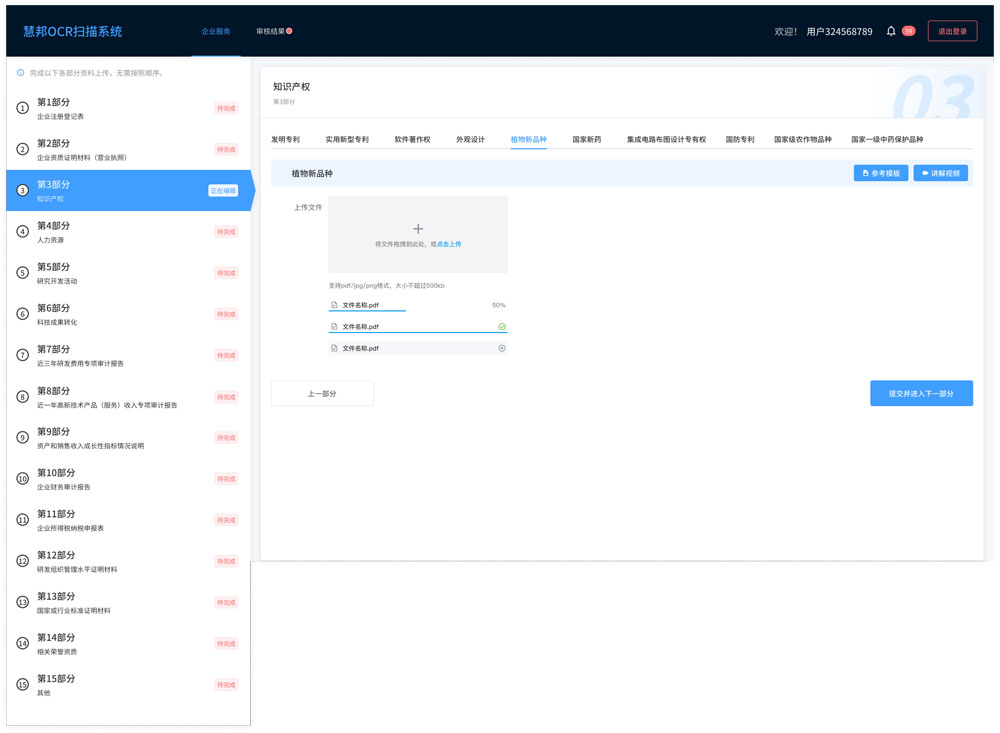Click the green checkmark on second file

pos(502,326)
